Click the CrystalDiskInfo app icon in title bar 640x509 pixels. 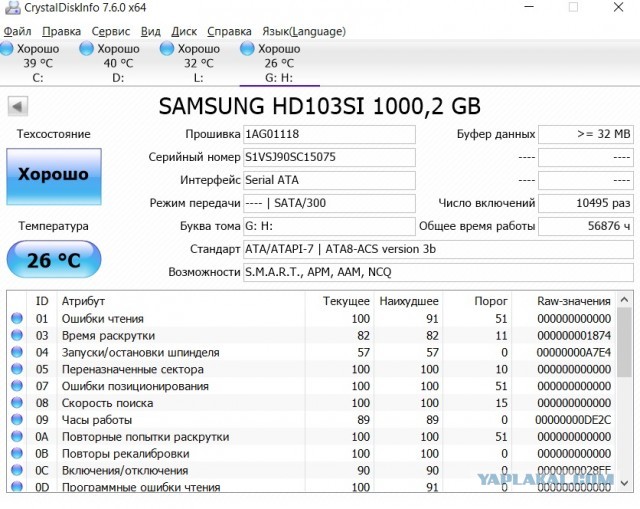[13, 7]
